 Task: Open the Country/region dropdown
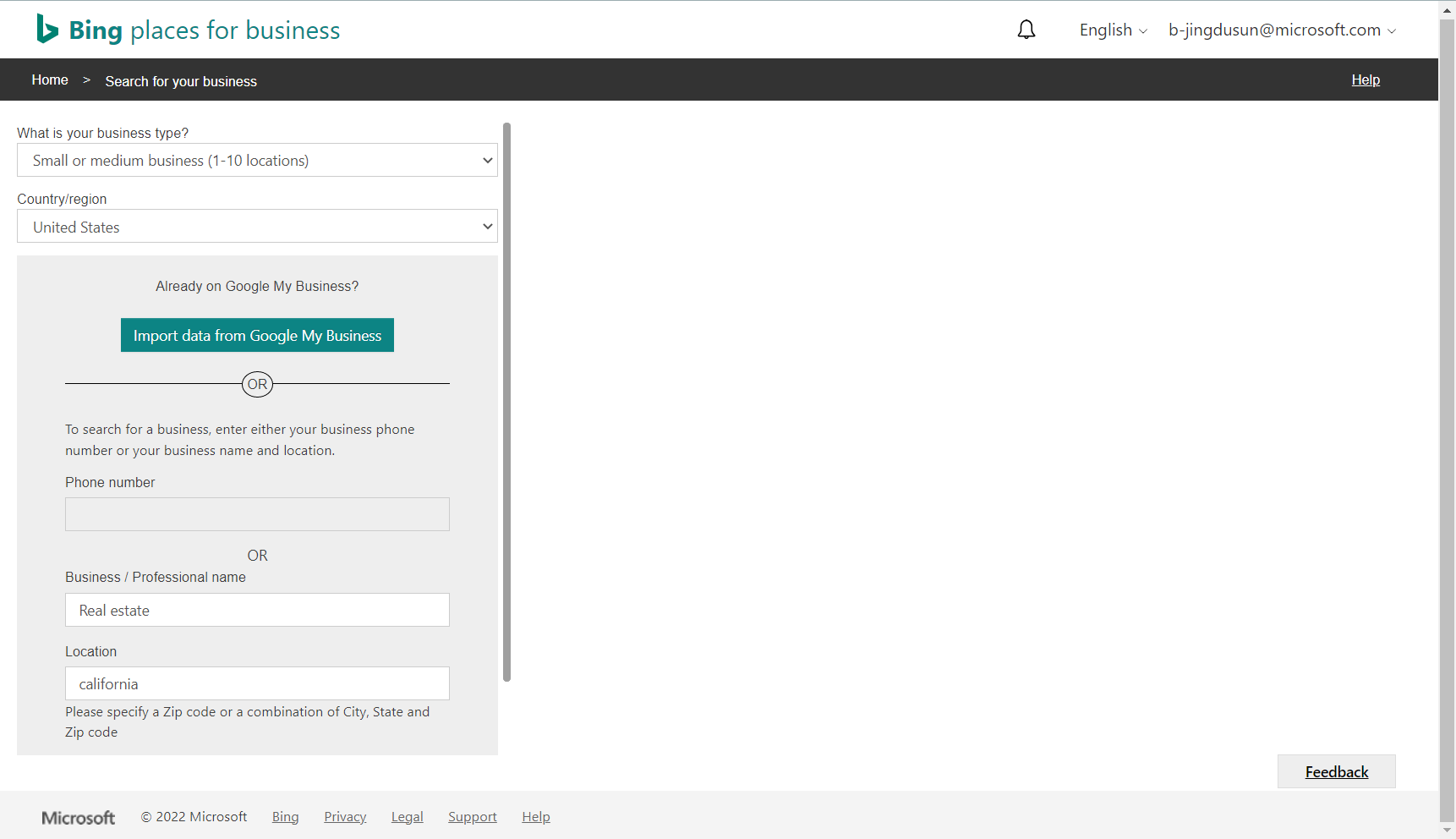tap(257, 227)
